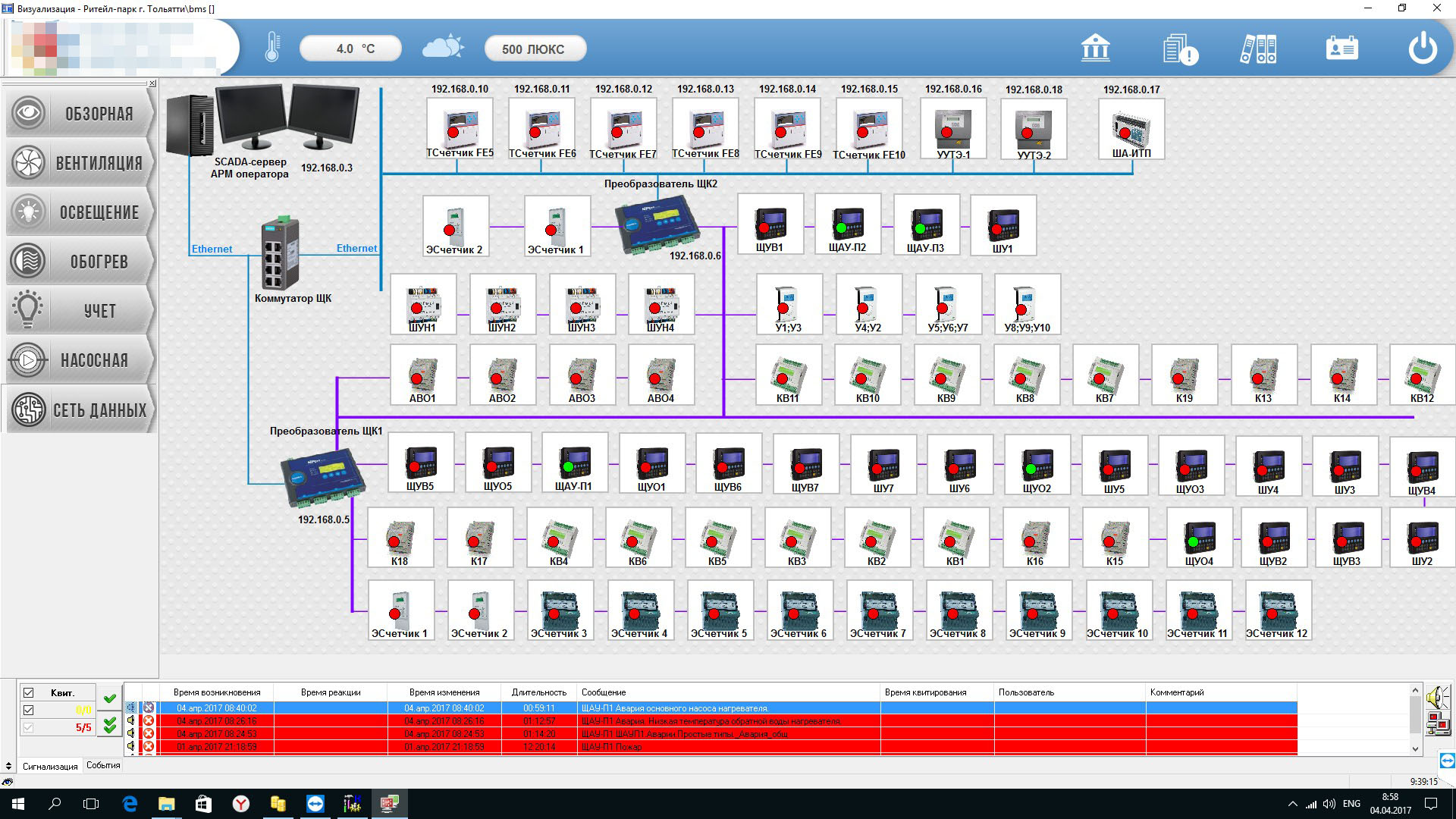
Task: Click the ЩАУ-П1 controller tile
Action: pos(574,463)
